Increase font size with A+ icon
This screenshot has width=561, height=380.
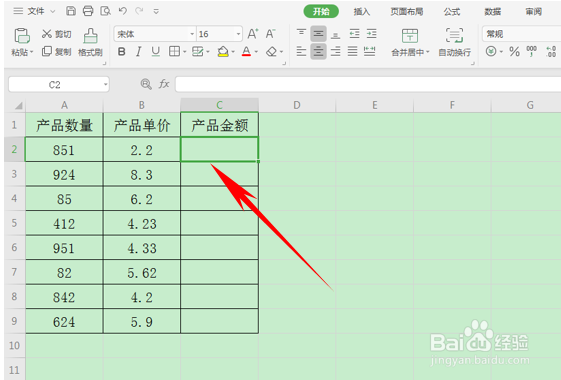pyautogui.click(x=253, y=34)
